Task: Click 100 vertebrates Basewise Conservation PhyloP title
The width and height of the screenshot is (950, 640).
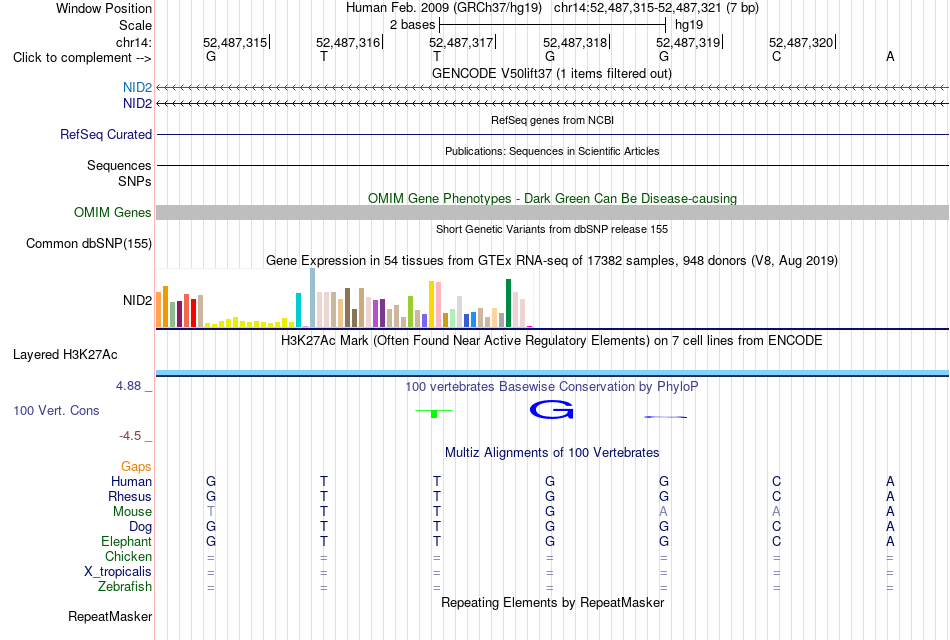Action: click(551, 386)
